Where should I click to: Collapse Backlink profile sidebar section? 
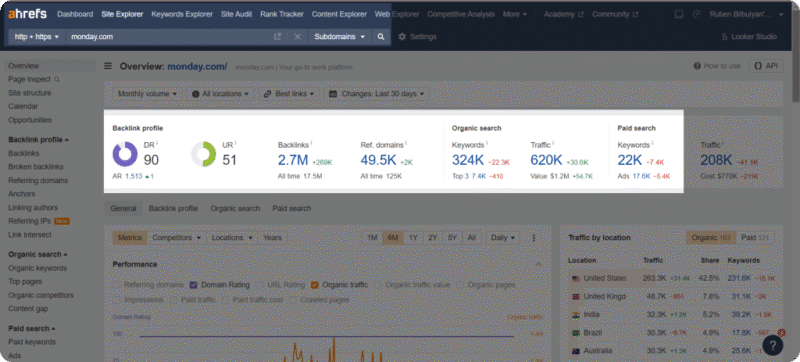[38, 140]
